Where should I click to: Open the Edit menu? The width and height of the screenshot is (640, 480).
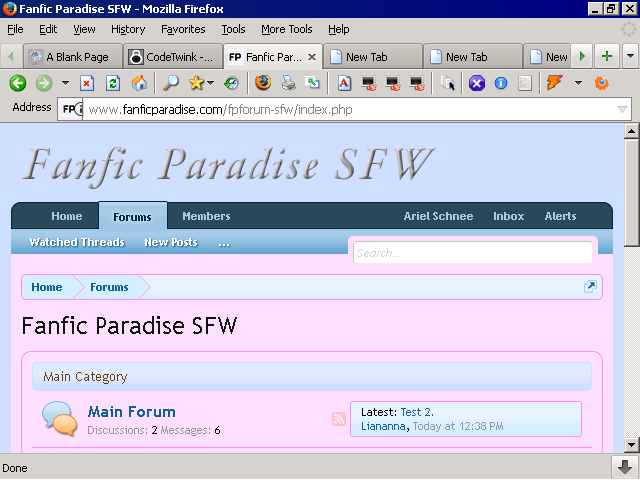[48, 29]
